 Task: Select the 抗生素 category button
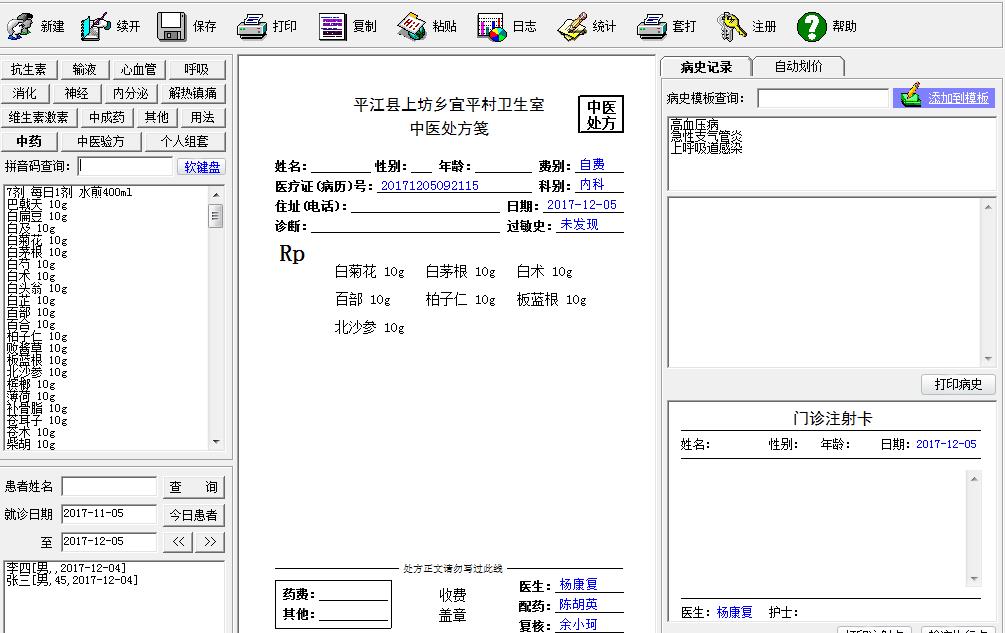coord(29,69)
